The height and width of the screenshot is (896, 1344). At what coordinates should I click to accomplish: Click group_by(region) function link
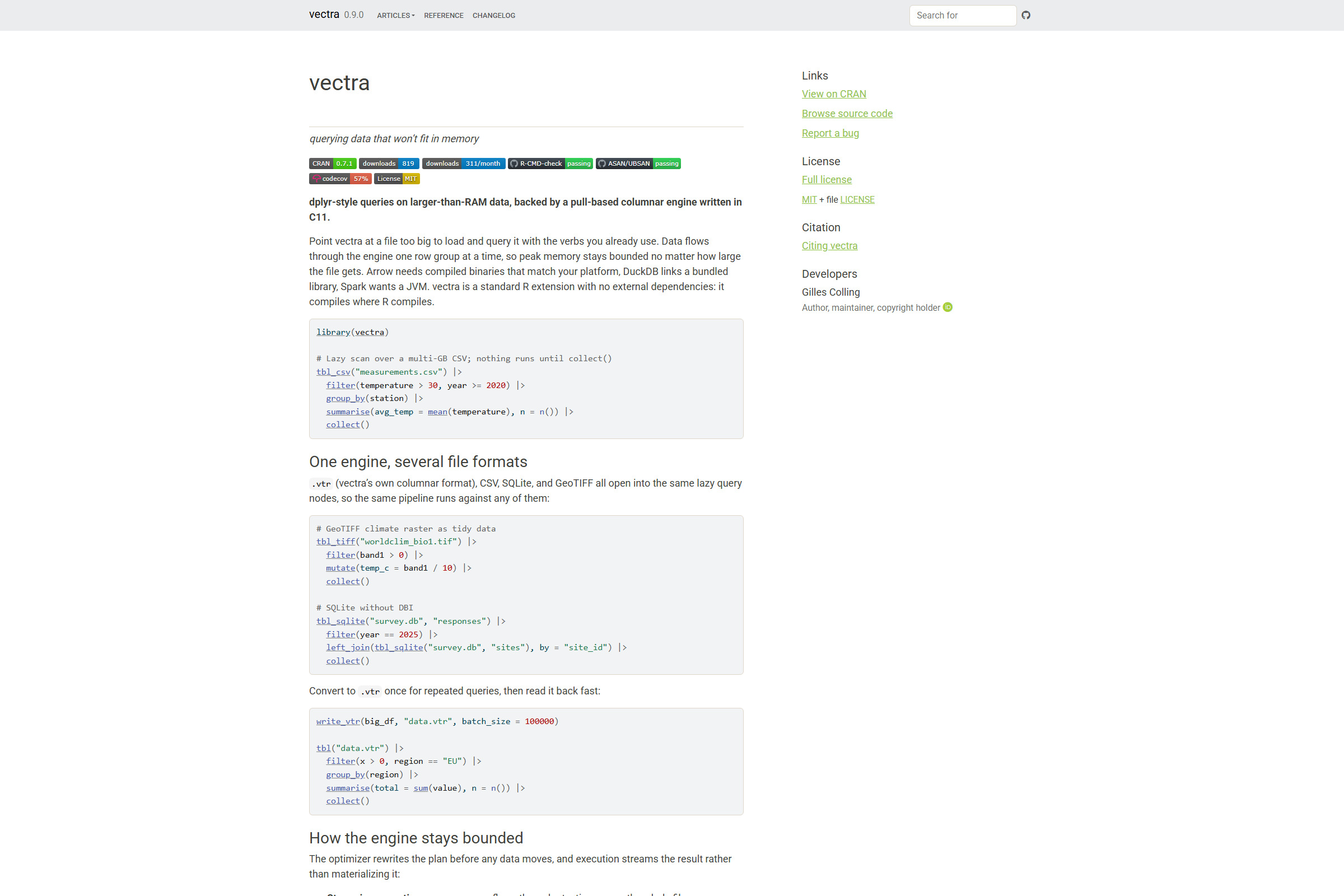coord(345,775)
